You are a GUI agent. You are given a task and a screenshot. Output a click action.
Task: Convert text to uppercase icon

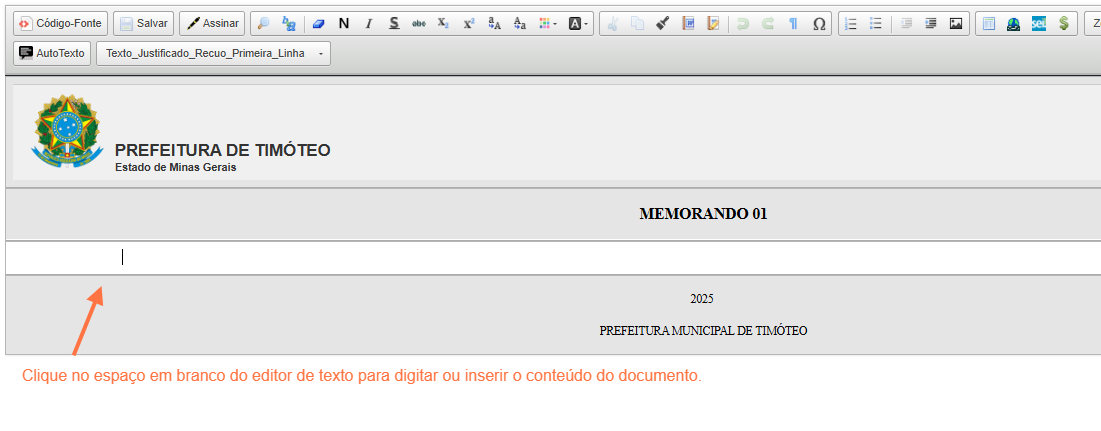coord(494,23)
